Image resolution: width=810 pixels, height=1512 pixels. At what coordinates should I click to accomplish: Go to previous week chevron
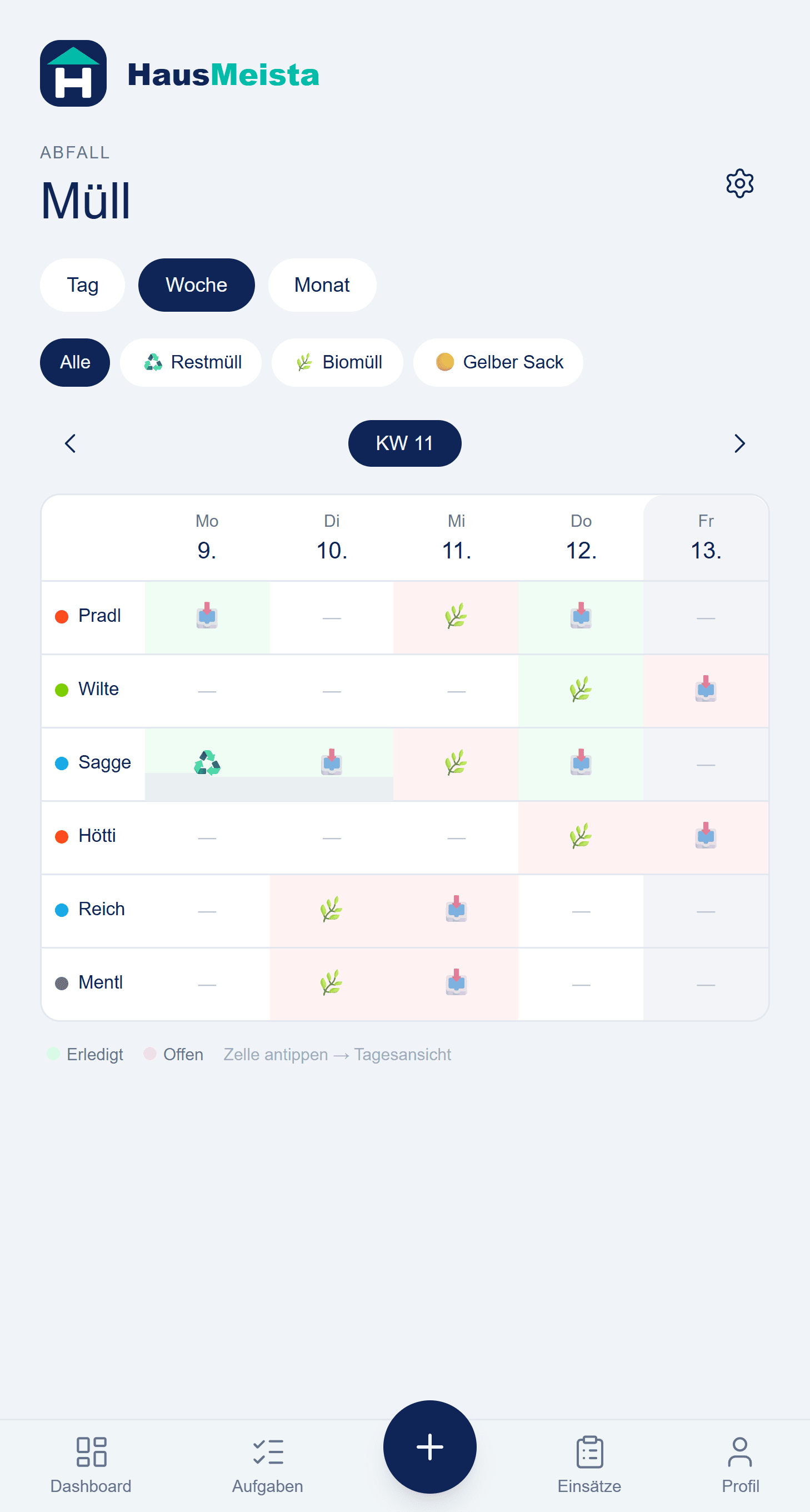[x=71, y=443]
